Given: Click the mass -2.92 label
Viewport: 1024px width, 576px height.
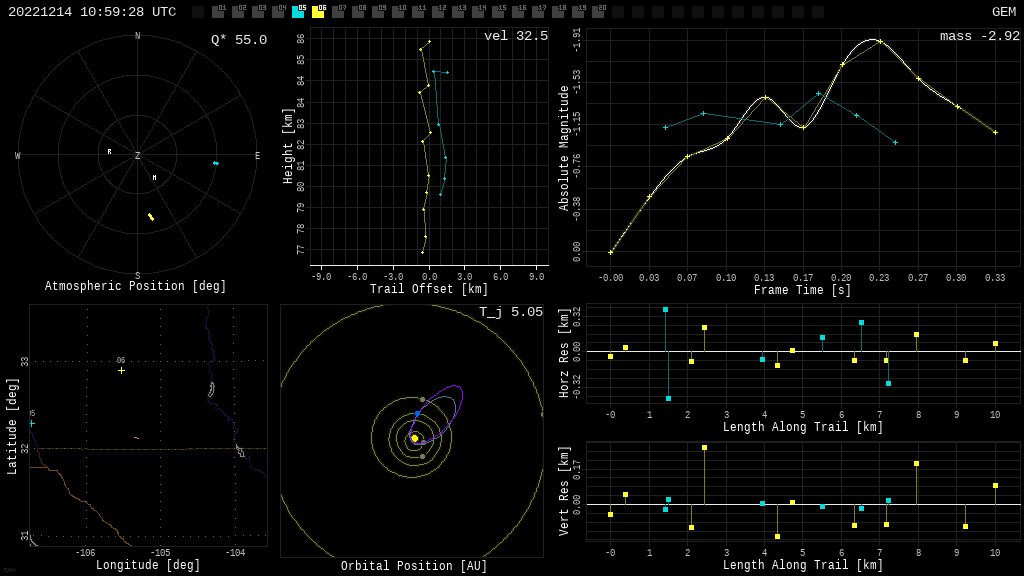Looking at the screenshot, I should 979,36.
